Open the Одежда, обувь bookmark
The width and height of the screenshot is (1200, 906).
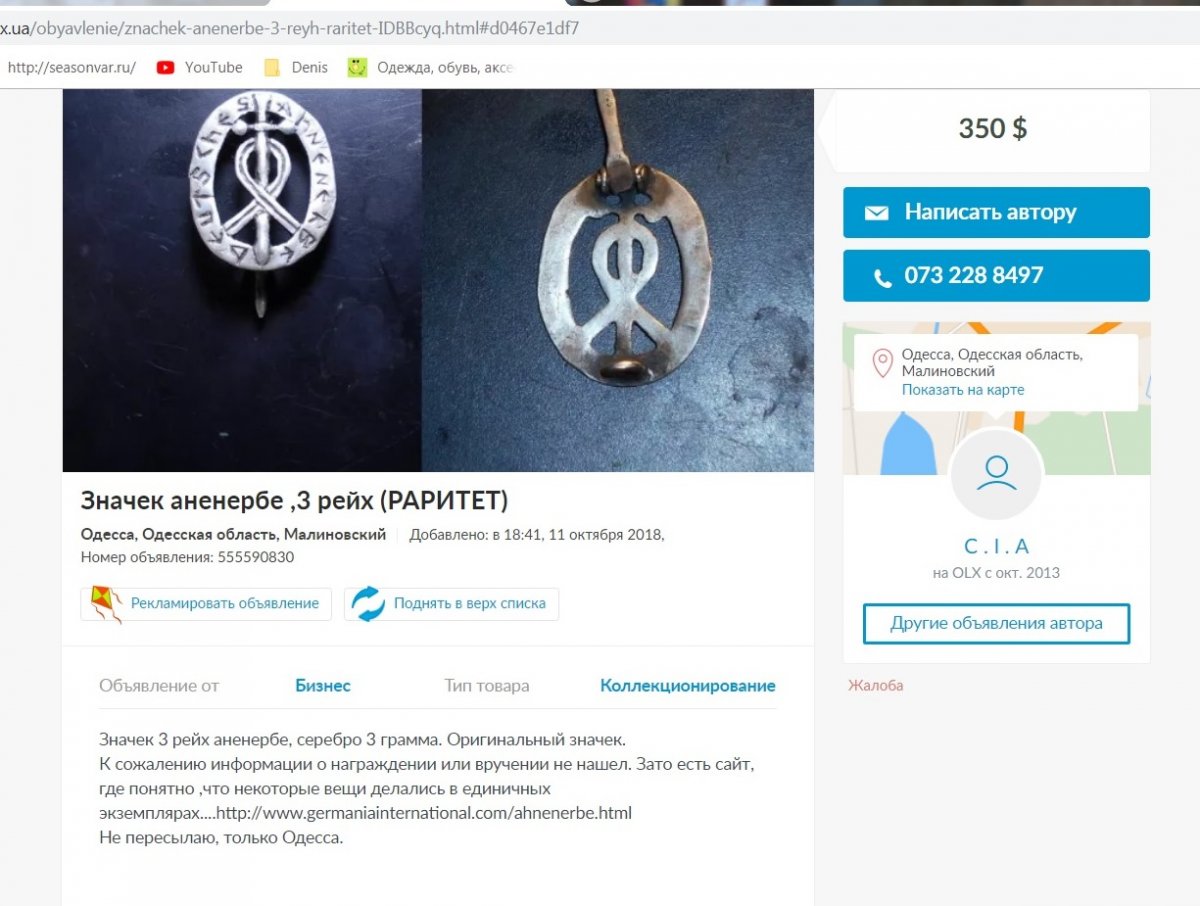tap(431, 67)
